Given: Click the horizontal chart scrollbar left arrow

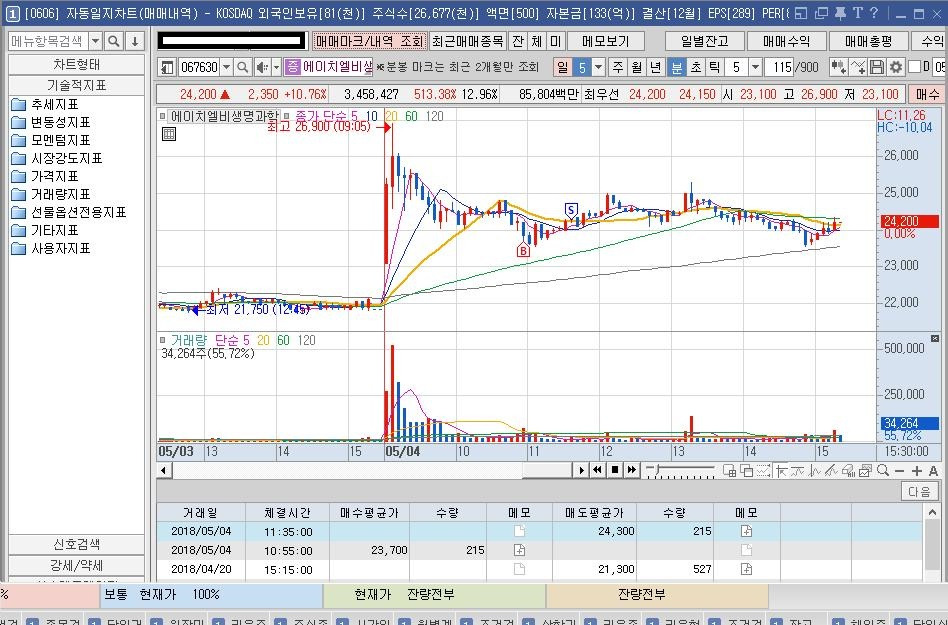Looking at the screenshot, I should [x=163, y=470].
